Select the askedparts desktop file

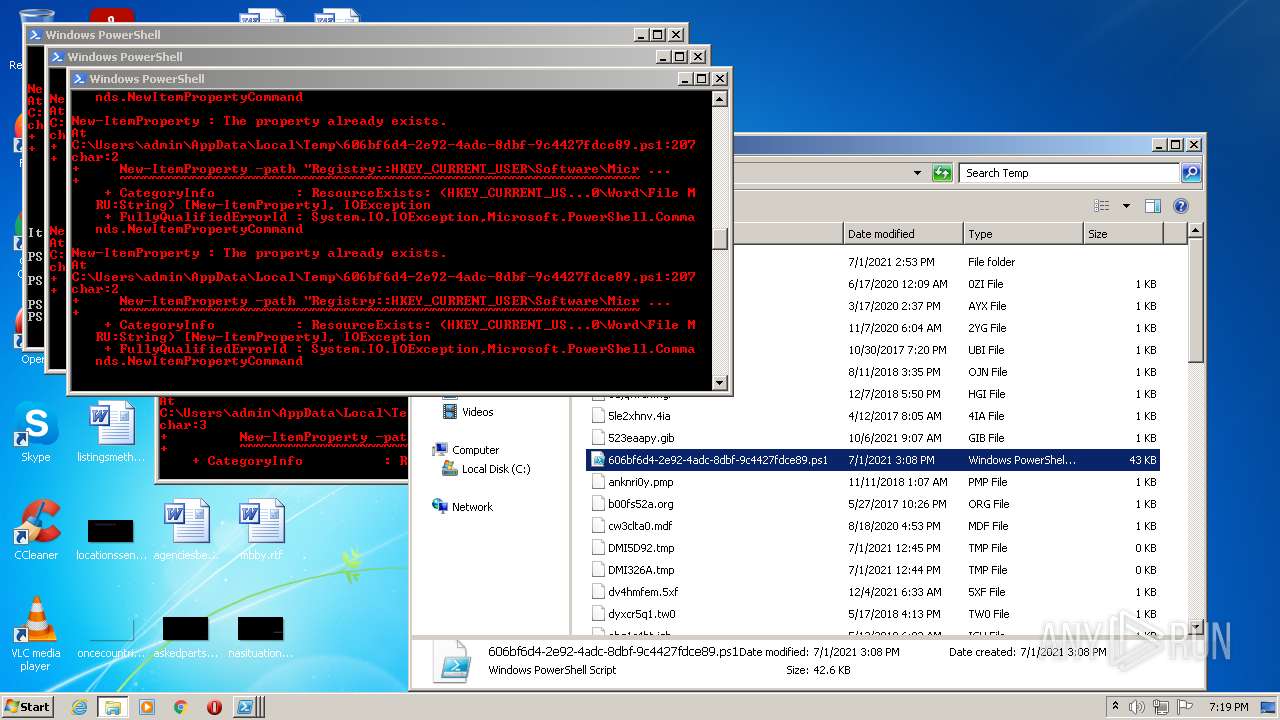click(186, 636)
